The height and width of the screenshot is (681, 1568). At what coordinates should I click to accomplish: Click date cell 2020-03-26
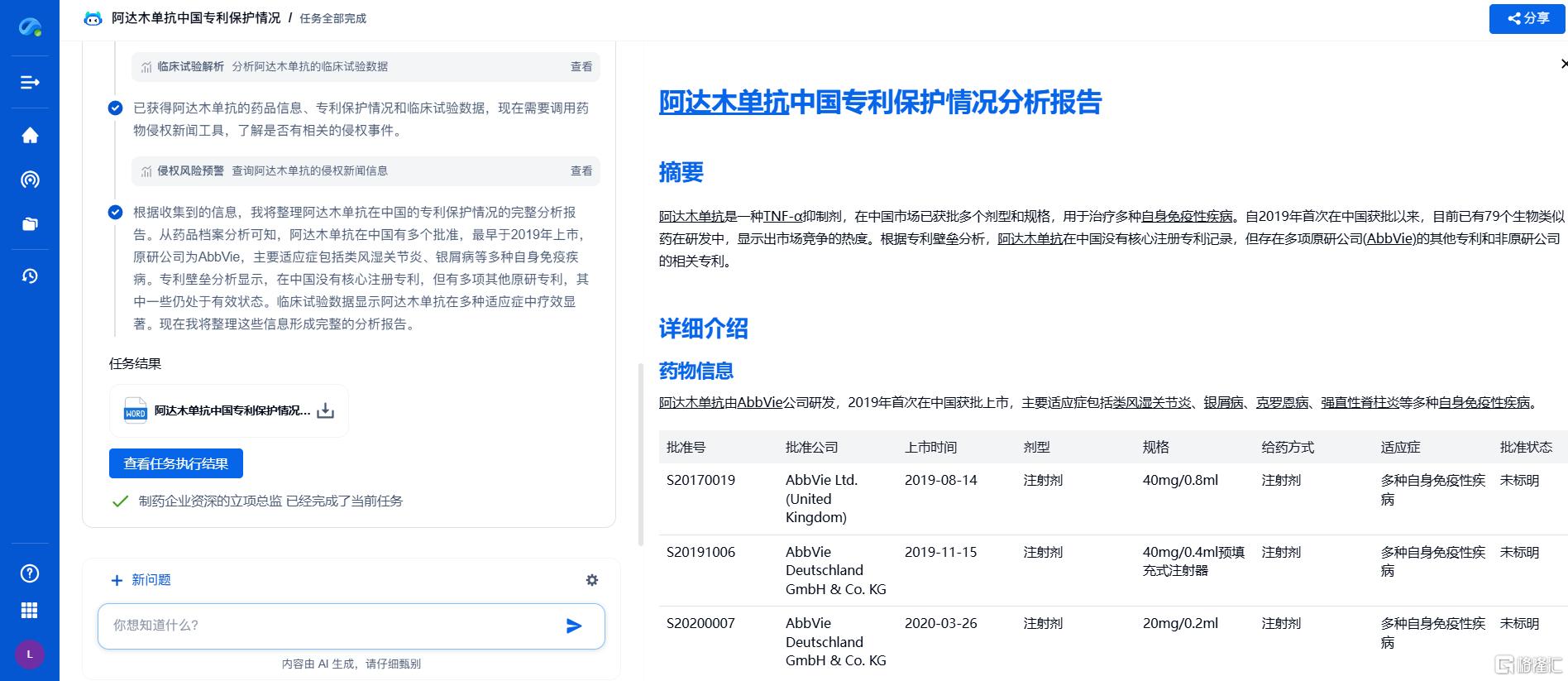(x=941, y=624)
